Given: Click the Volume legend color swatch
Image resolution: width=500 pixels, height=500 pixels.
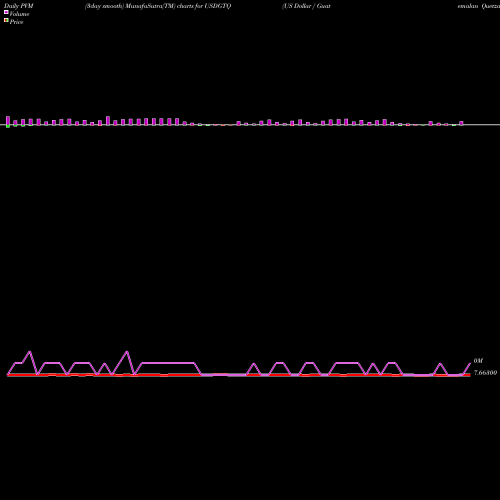Looking at the screenshot, I should pyautogui.click(x=6, y=12).
